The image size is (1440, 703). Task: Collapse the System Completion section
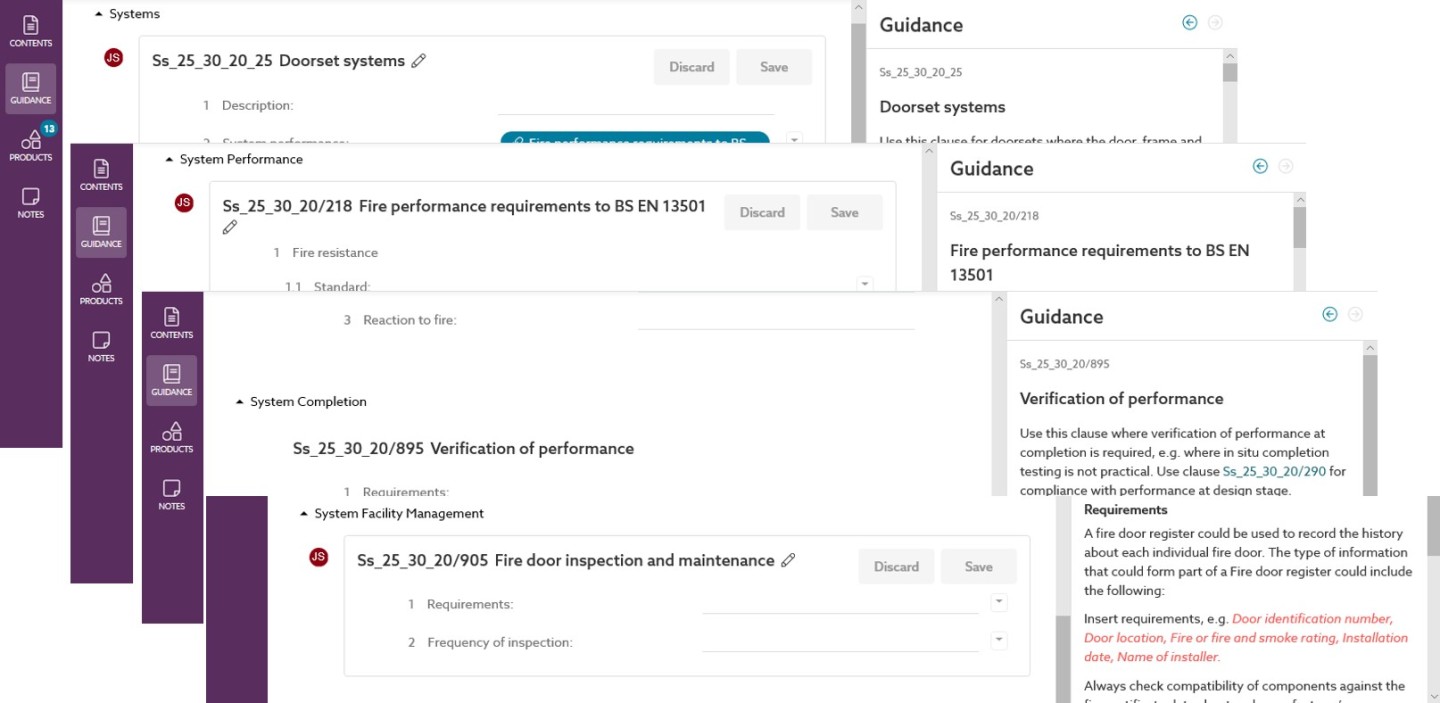[x=239, y=402]
